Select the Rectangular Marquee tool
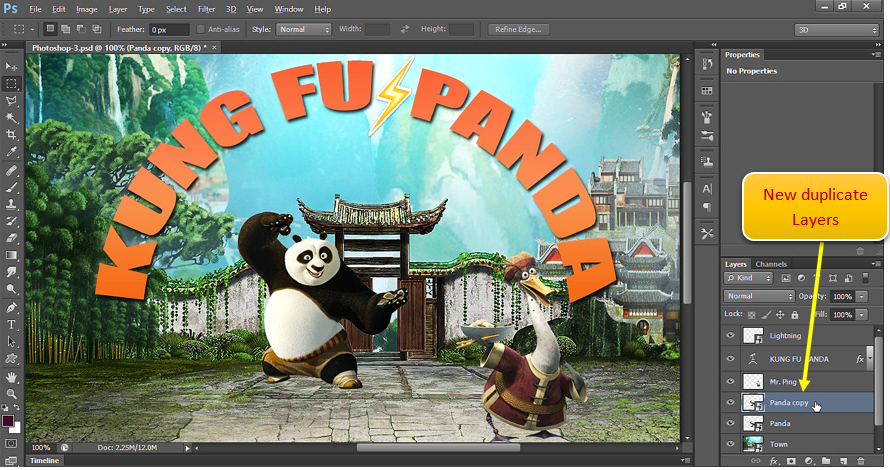Screen dimensions: 890x470 pos(11,84)
